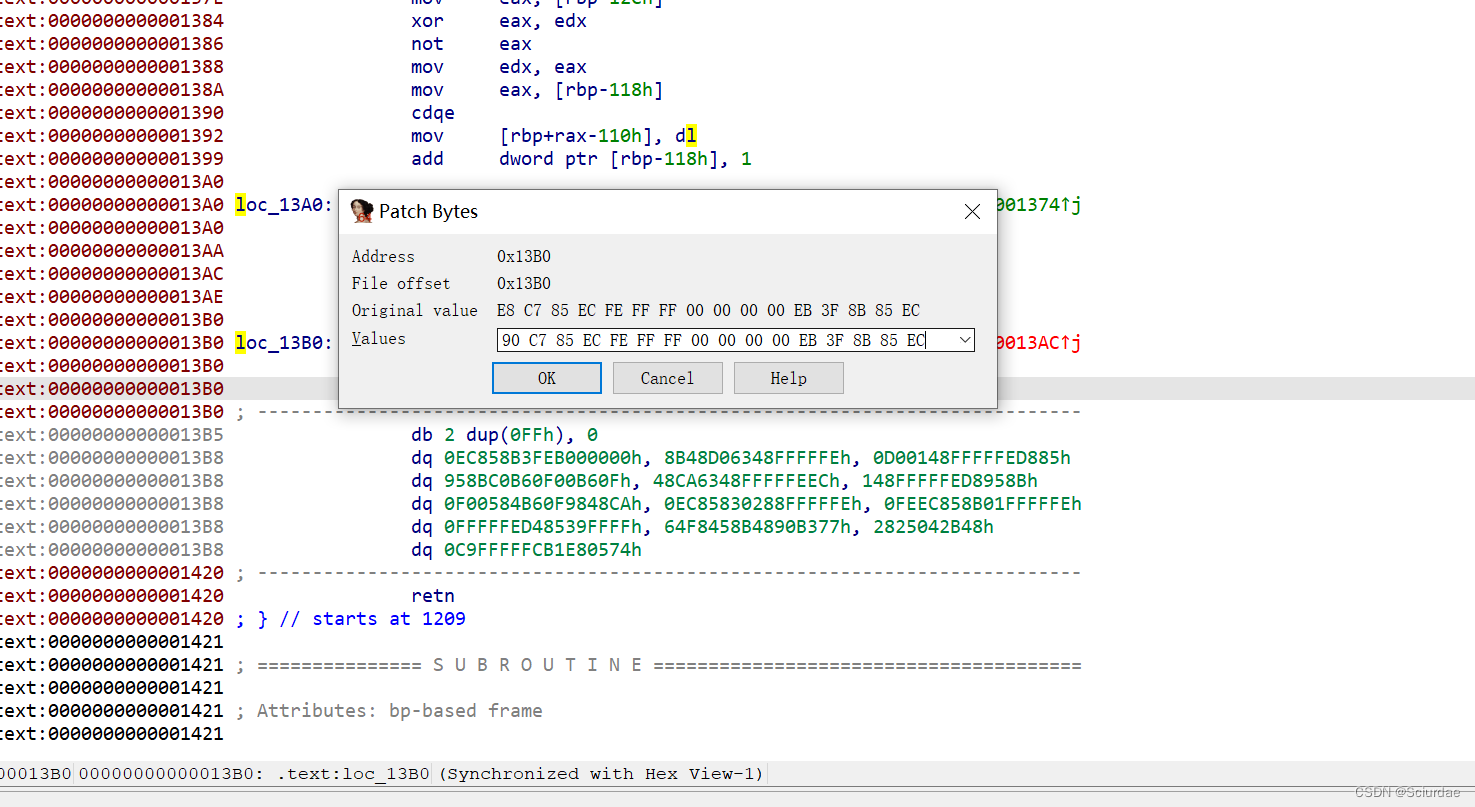
Task: Click the File offset value 0x13B0
Action: coord(523,284)
